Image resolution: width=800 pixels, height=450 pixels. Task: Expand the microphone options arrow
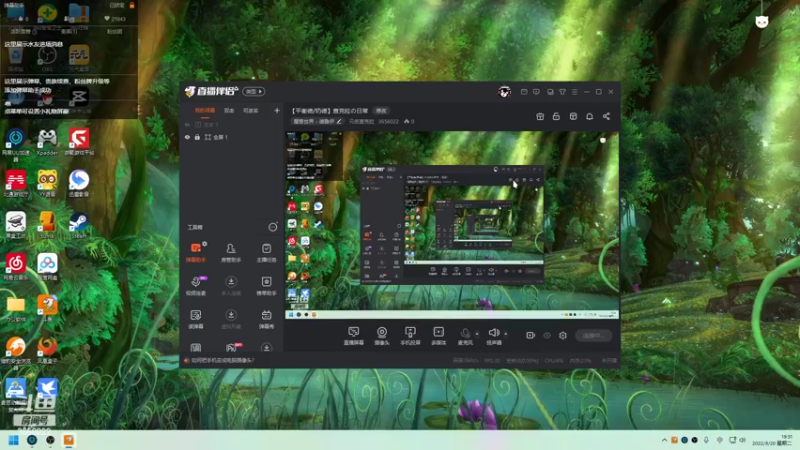pos(477,334)
